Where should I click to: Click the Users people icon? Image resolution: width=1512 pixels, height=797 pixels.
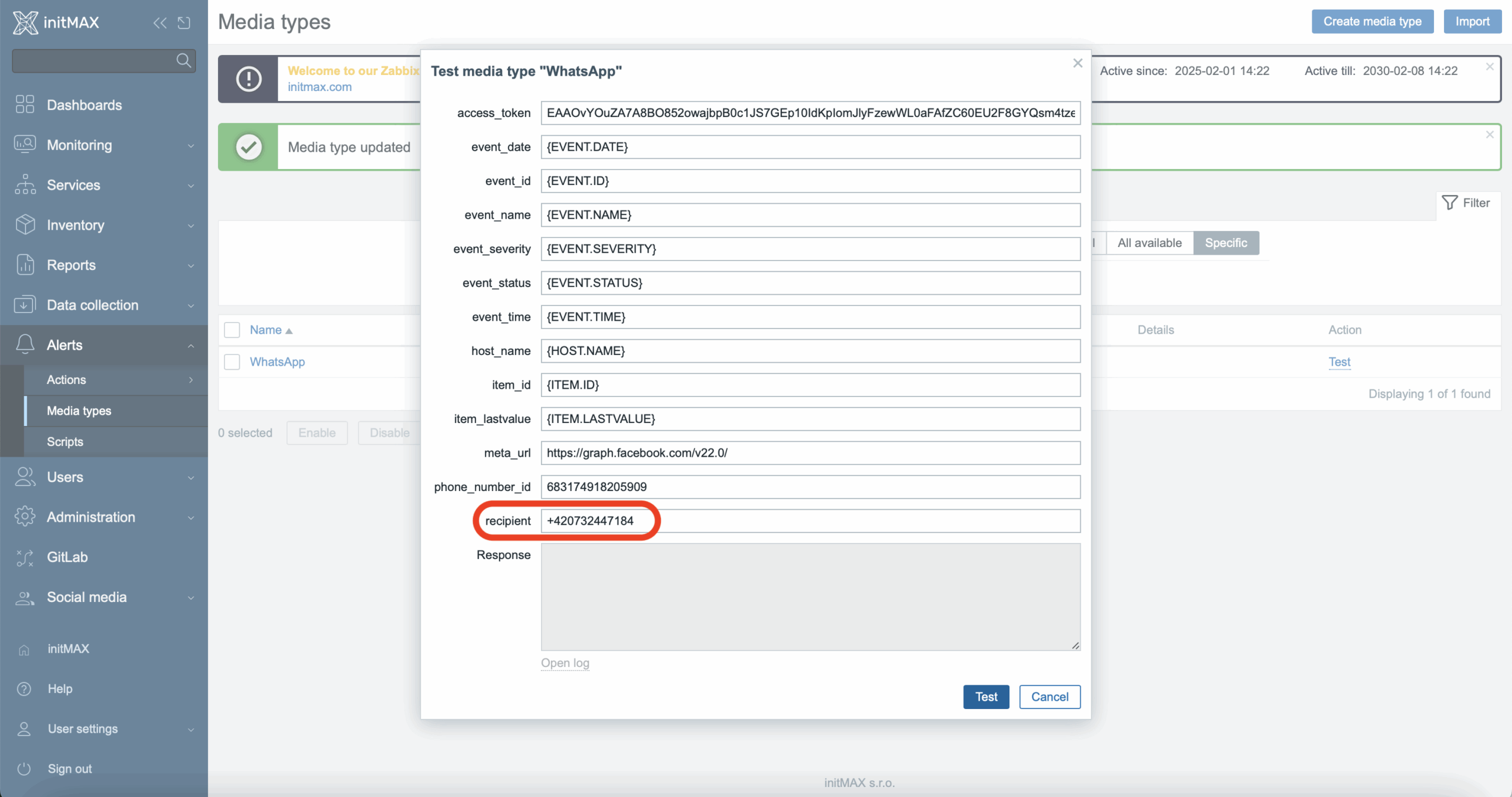pos(25,477)
